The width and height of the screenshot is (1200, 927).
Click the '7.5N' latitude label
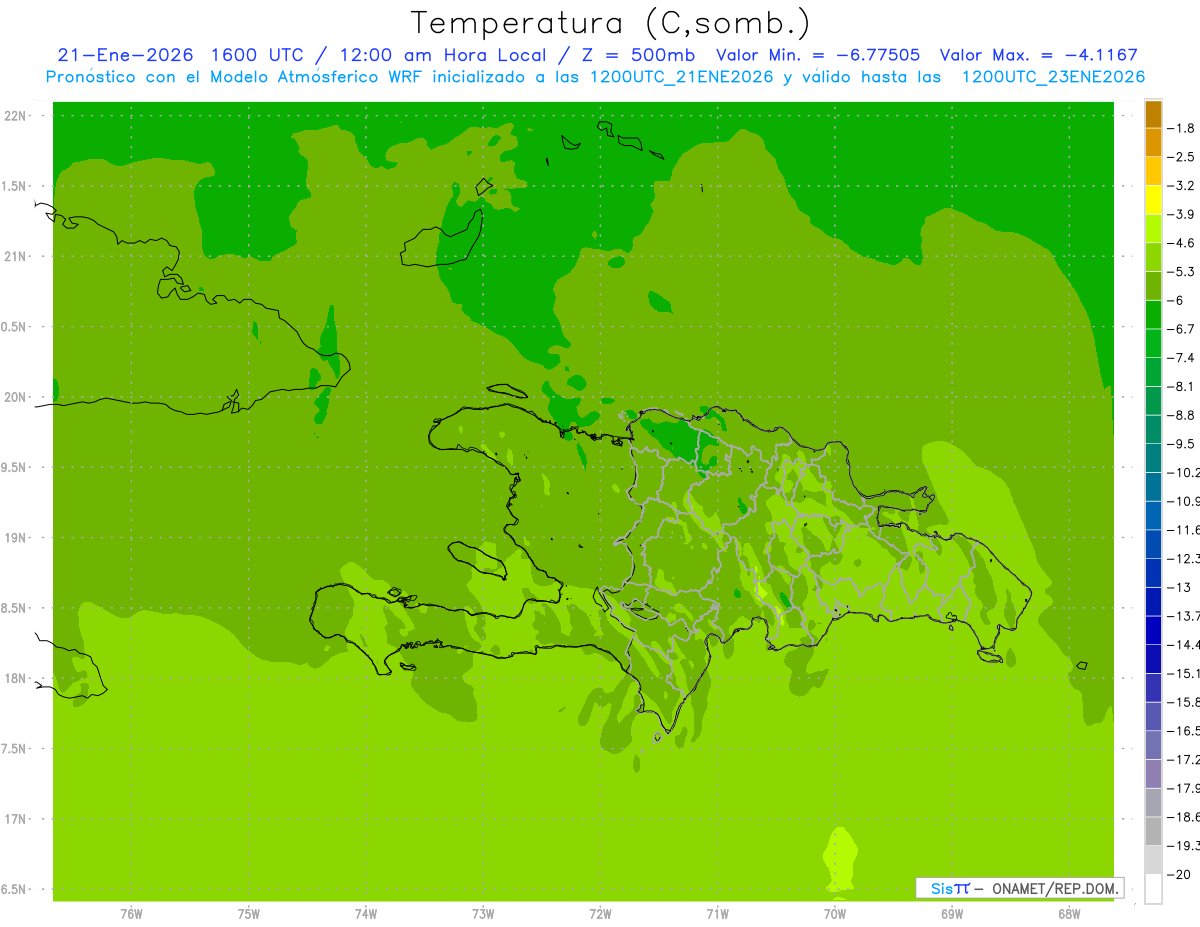13,749
